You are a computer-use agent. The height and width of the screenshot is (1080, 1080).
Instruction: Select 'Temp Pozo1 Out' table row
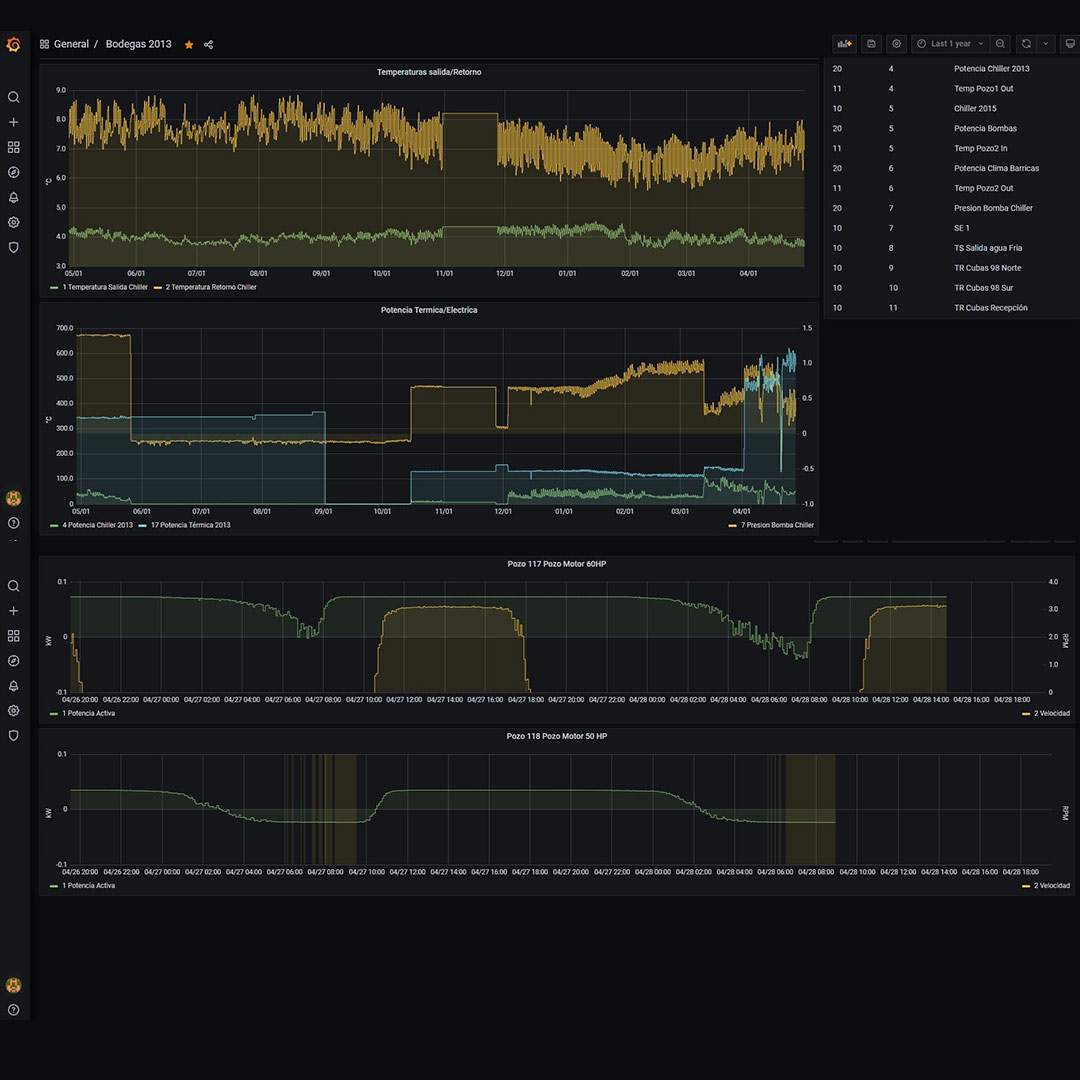point(951,89)
